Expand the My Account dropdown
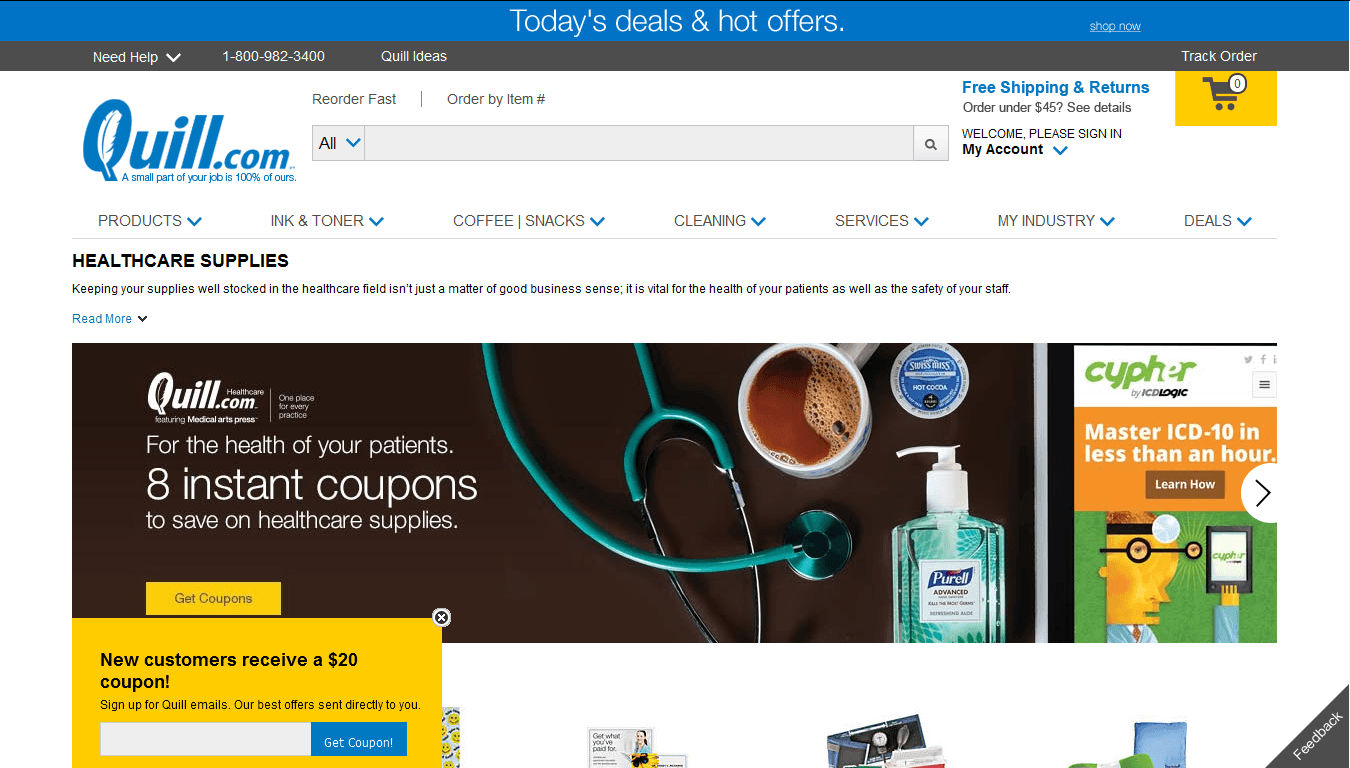The width and height of the screenshot is (1350, 768). (1015, 150)
